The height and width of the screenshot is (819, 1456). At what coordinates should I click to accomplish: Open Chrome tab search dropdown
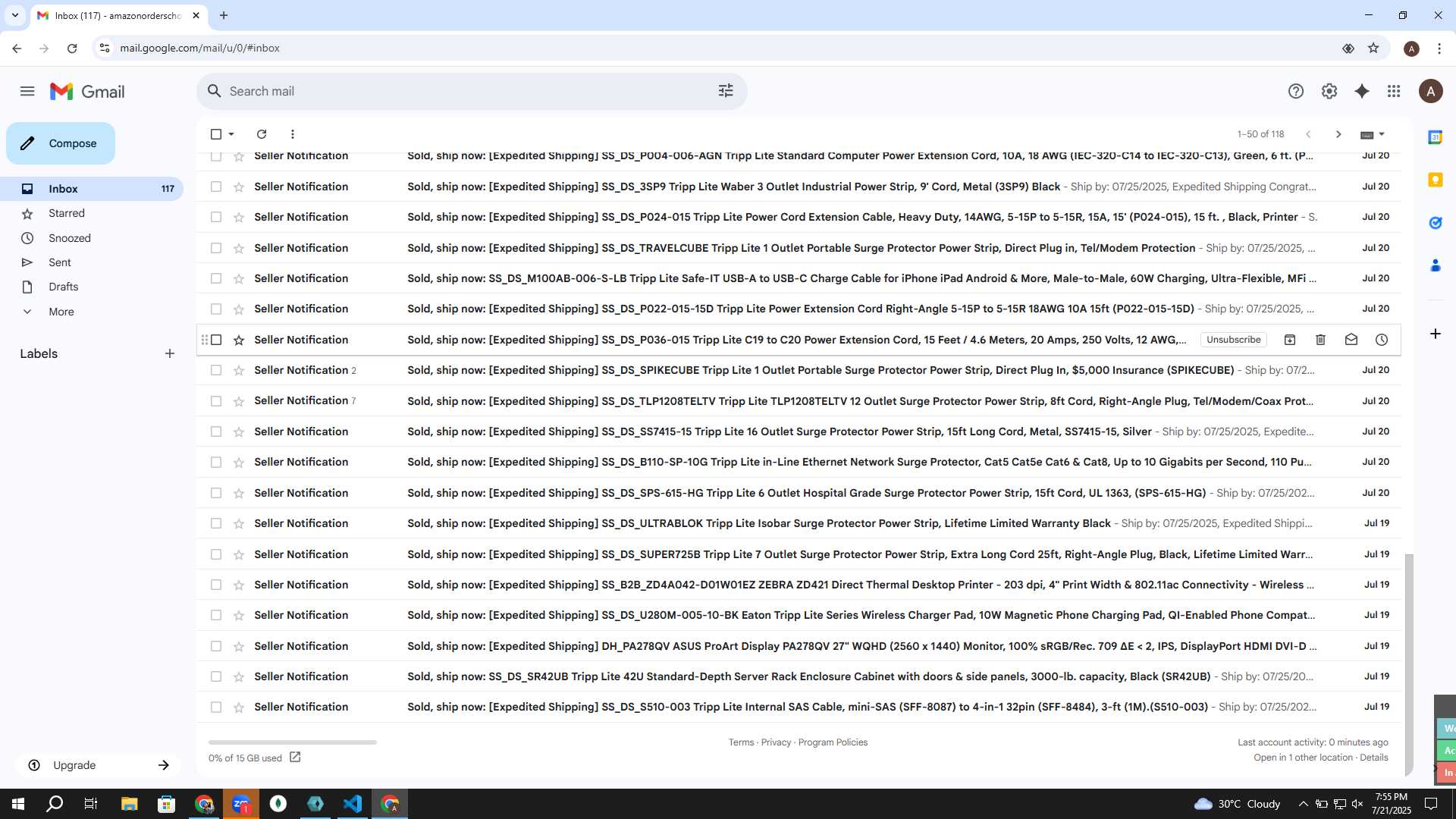tap(14, 15)
